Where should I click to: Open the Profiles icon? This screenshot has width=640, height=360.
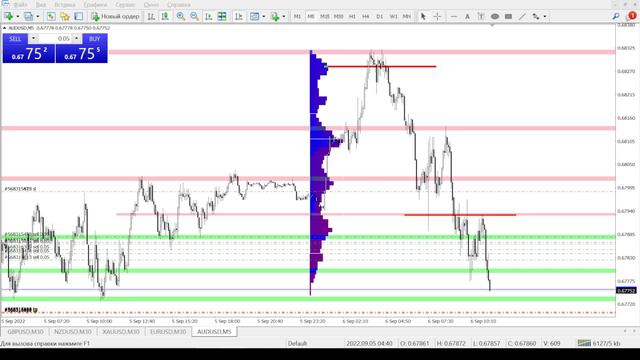coord(28,16)
